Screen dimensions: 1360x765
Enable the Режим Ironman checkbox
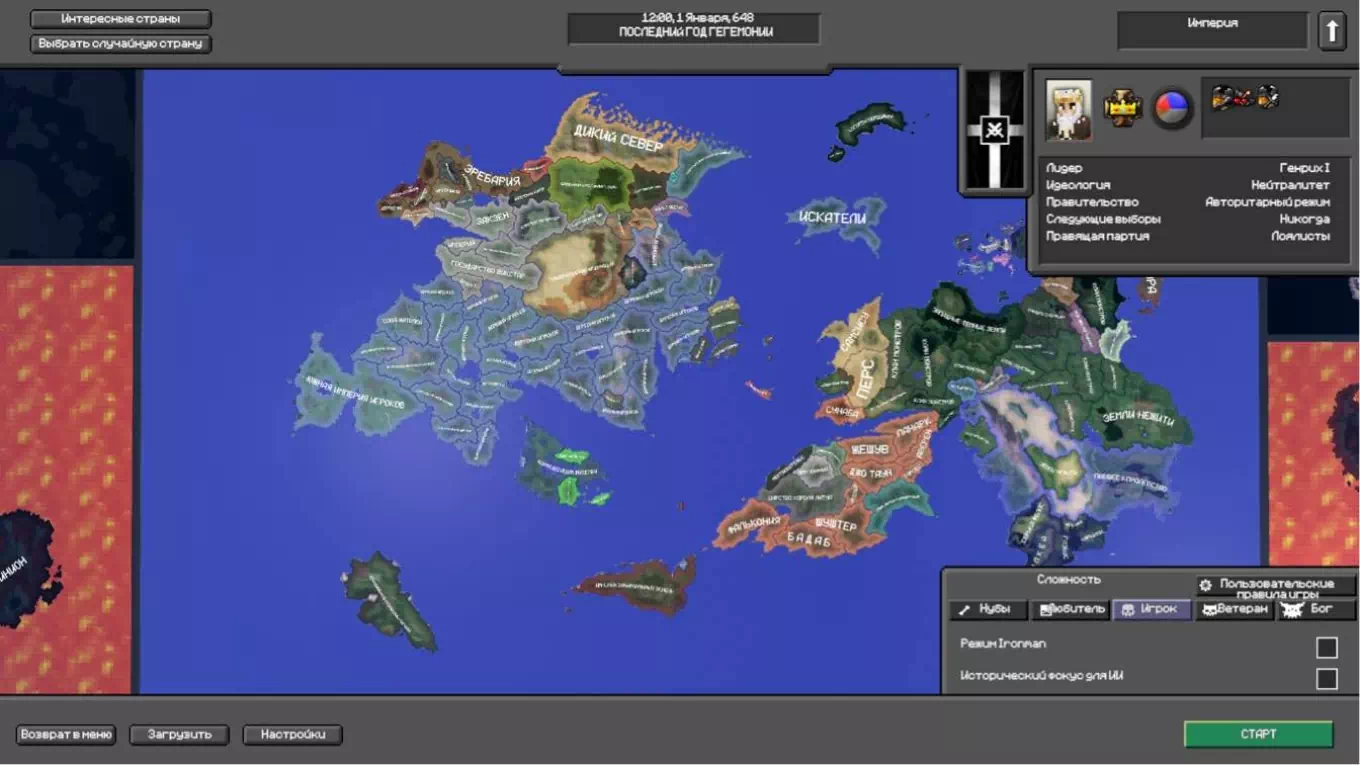[x=1326, y=647]
